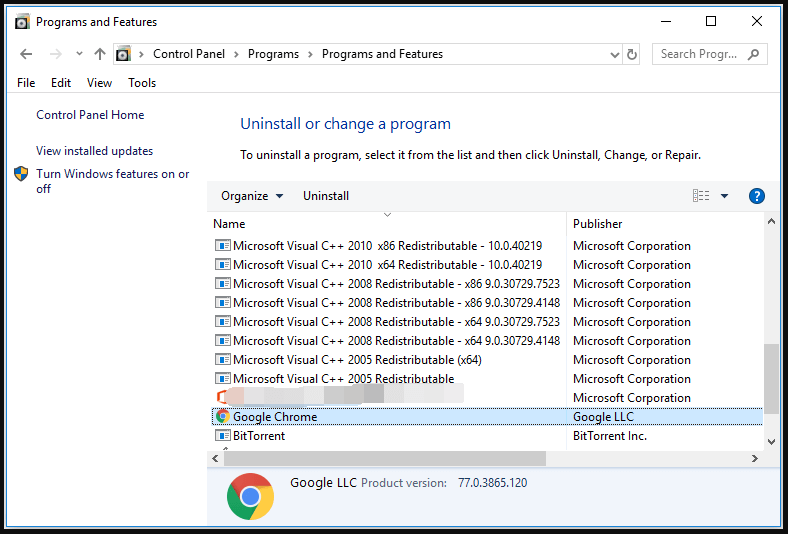Click the help question mark icon
The width and height of the screenshot is (788, 534).
(x=756, y=196)
